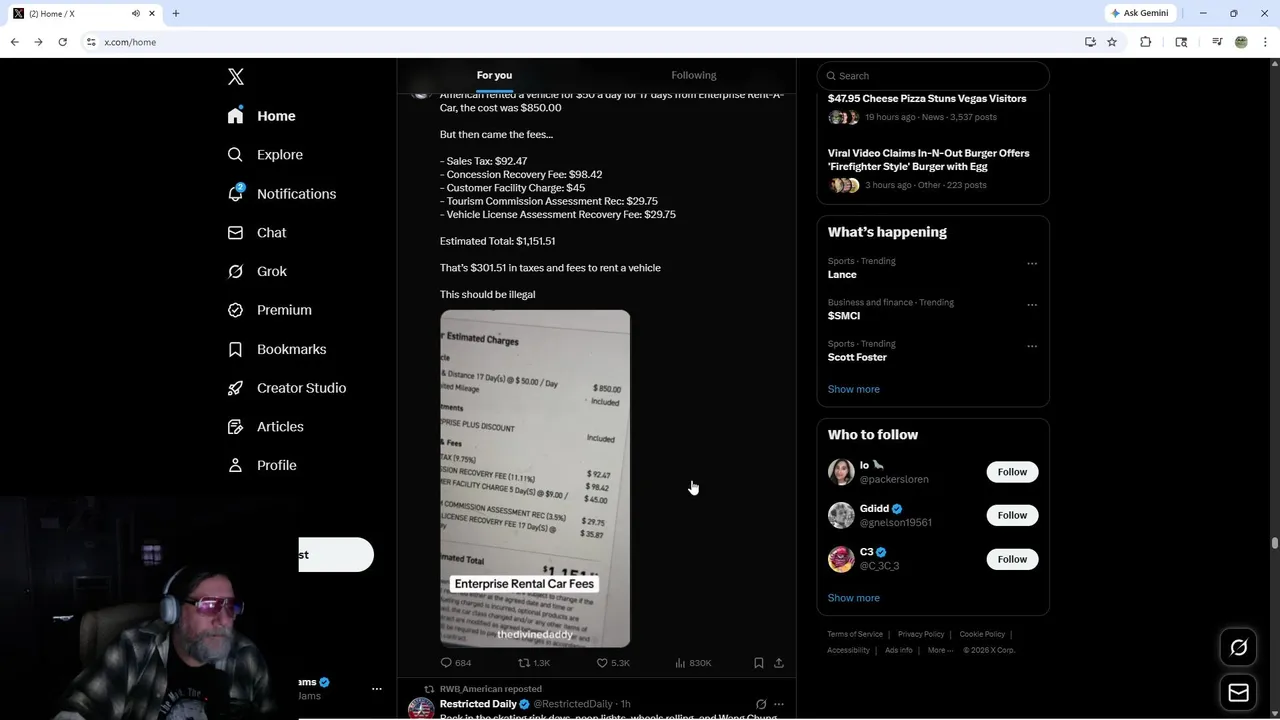This screenshot has width=1280, height=720.
Task: Open C3's profile avatar
Action: point(841,559)
